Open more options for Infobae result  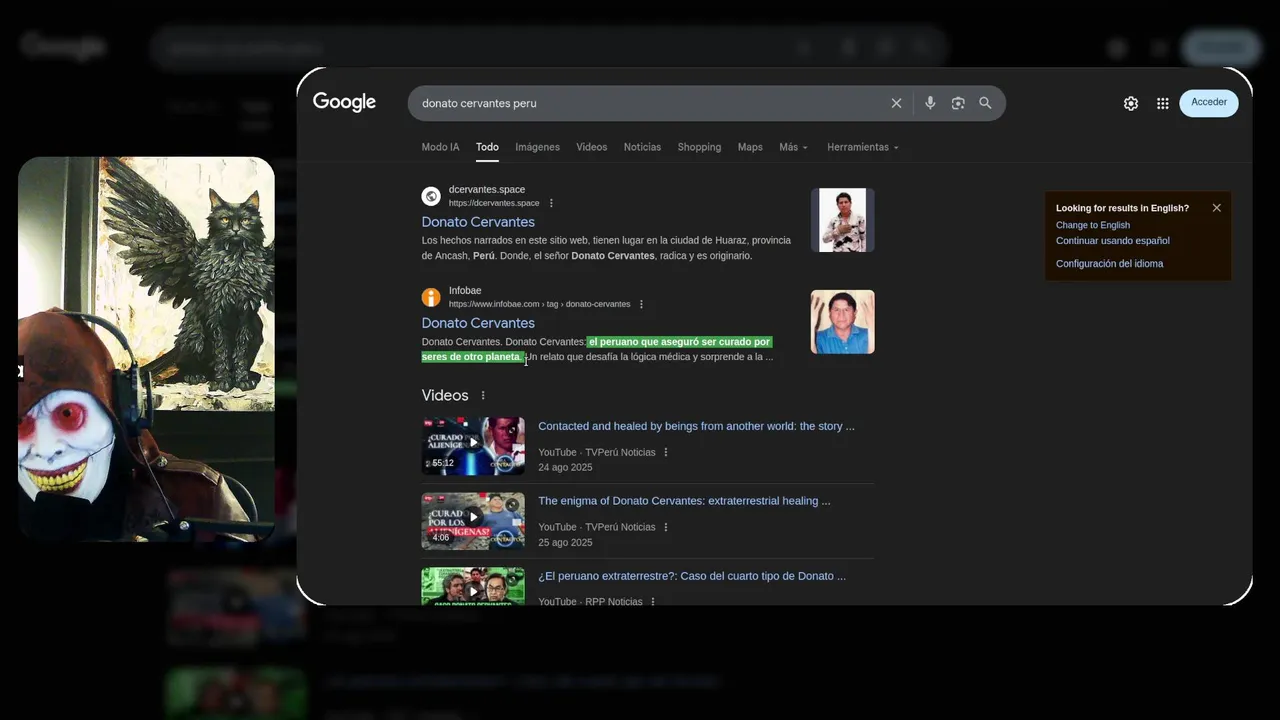click(642, 304)
